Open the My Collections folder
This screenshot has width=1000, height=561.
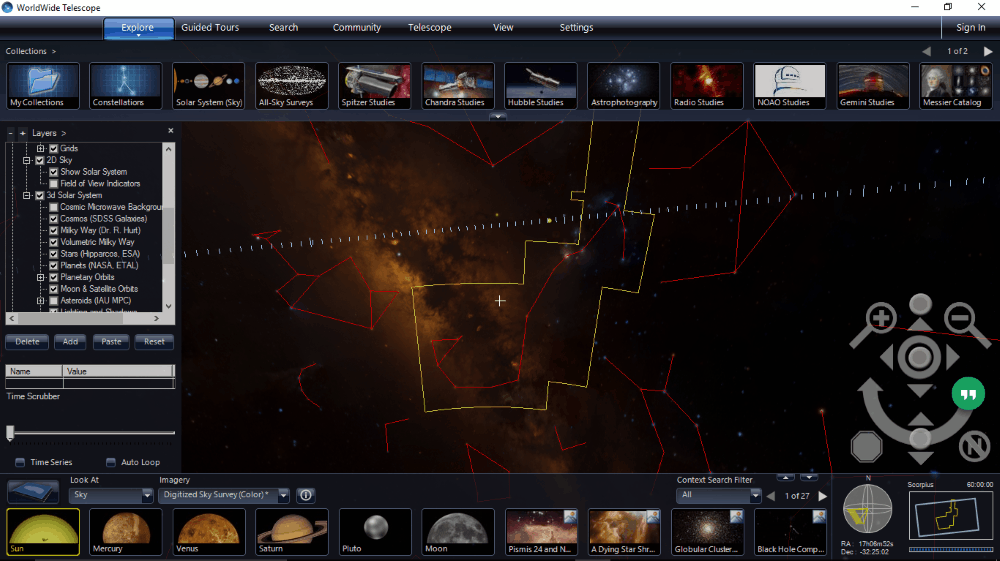pos(43,85)
